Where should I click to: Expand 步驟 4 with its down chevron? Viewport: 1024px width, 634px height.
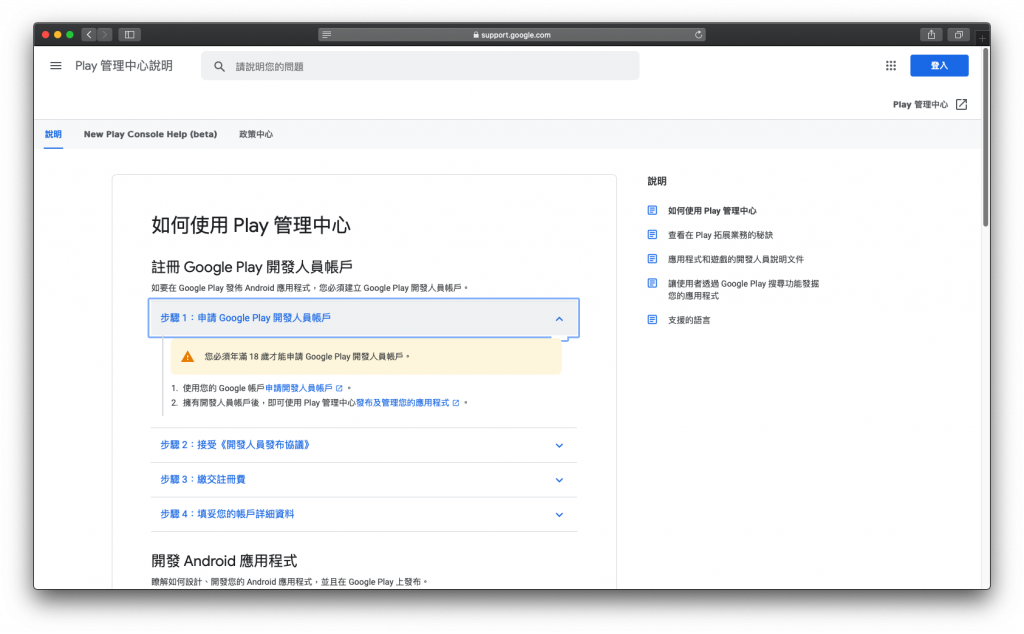(x=559, y=515)
